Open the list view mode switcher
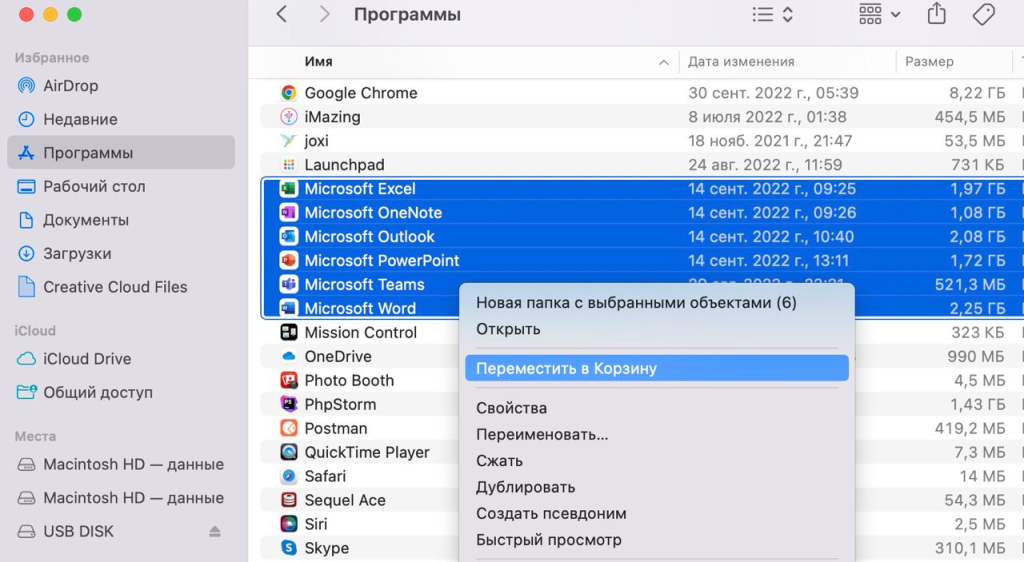The height and width of the screenshot is (562, 1024). (772, 14)
